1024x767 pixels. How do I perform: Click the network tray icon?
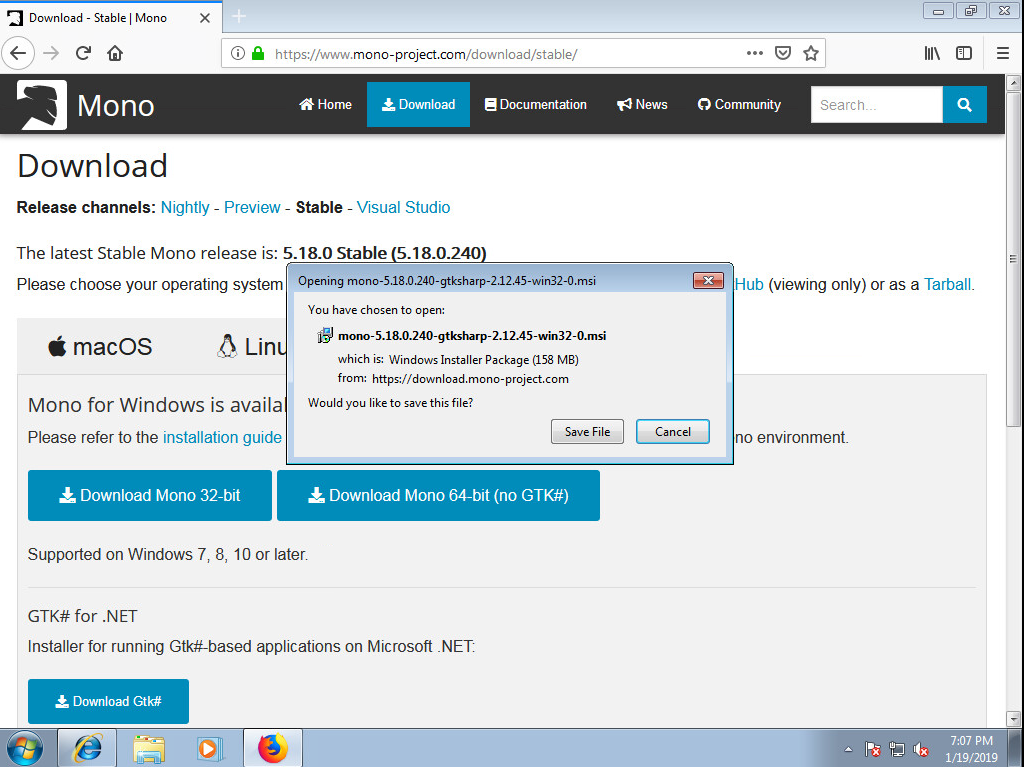point(897,749)
